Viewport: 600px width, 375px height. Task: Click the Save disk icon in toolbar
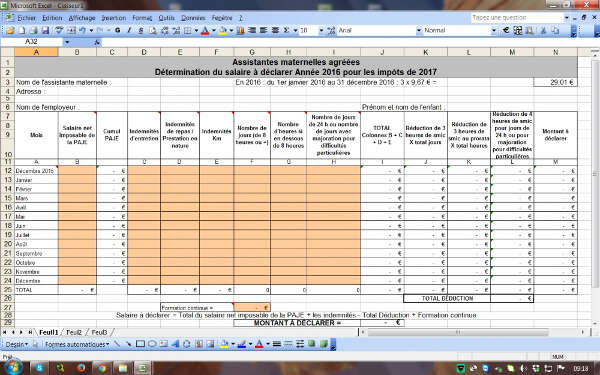[x=45, y=30]
